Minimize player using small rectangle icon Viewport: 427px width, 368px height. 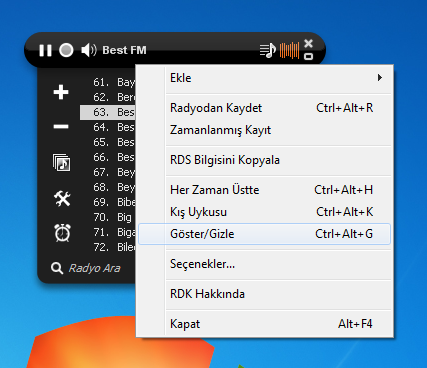(x=309, y=56)
